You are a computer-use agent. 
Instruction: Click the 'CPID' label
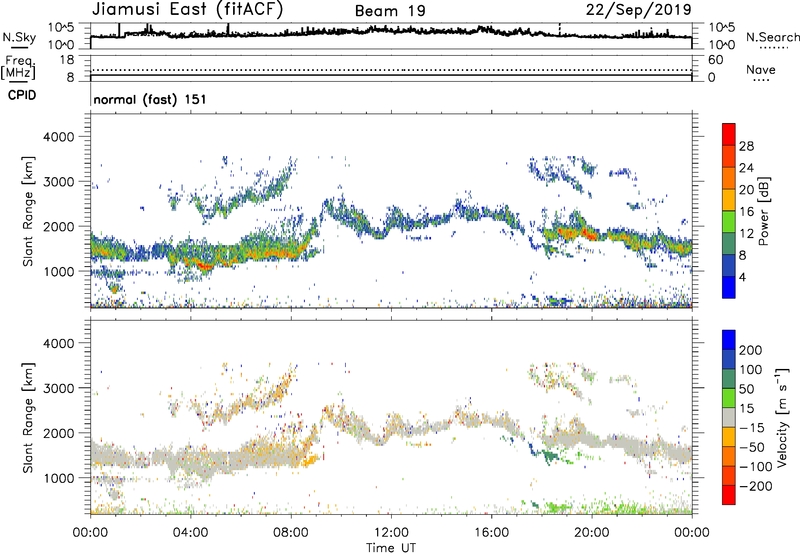coord(22,95)
